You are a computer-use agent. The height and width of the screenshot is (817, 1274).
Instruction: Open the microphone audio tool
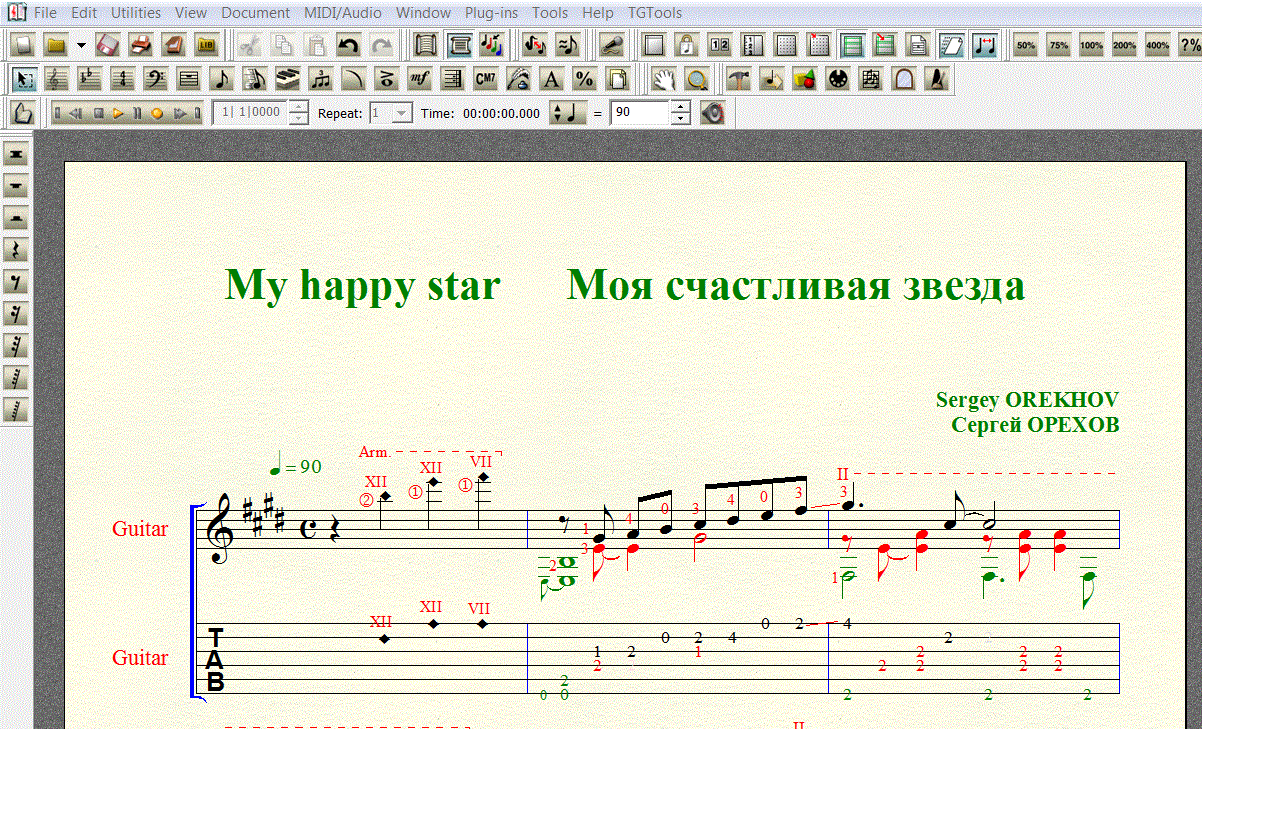pos(612,45)
